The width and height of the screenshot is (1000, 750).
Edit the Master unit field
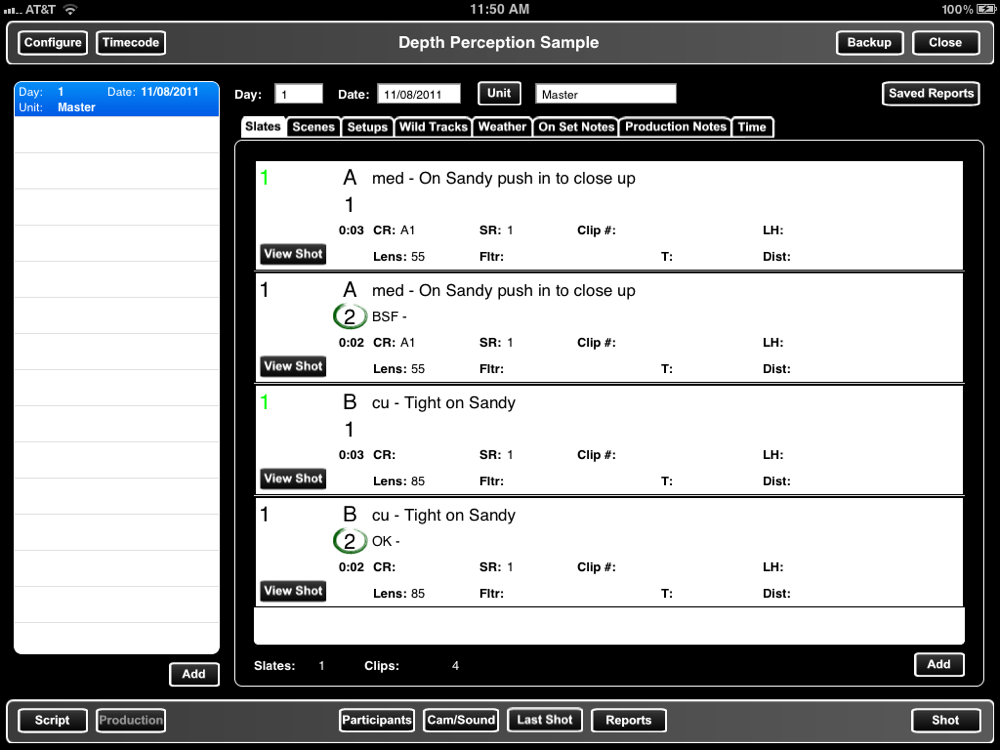pyautogui.click(x=606, y=94)
